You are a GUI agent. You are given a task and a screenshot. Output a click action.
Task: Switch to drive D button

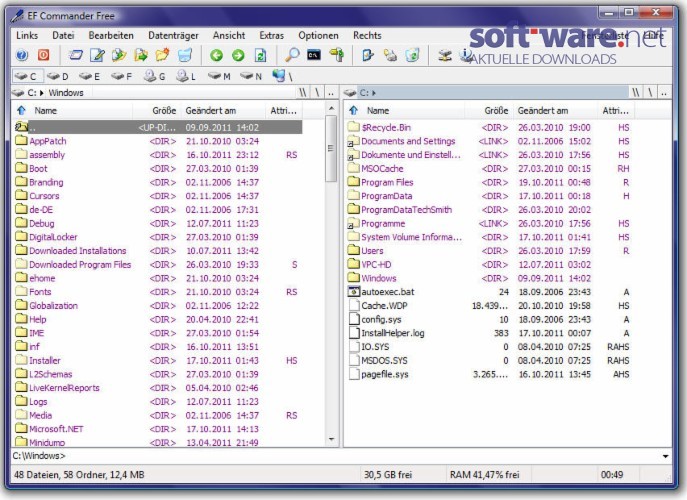pyautogui.click(x=58, y=77)
